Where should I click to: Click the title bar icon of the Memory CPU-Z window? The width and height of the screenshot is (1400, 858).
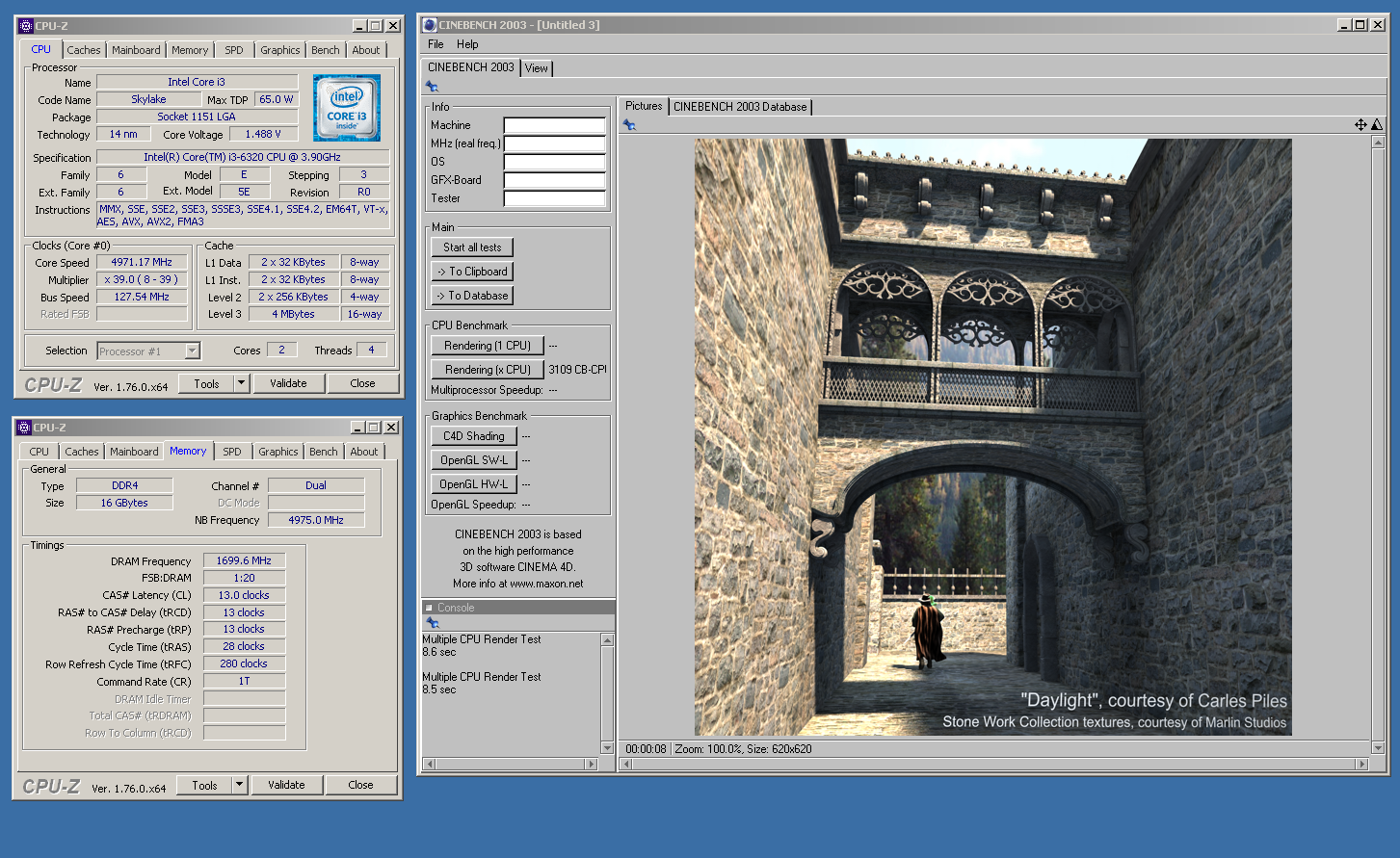pos(24,428)
